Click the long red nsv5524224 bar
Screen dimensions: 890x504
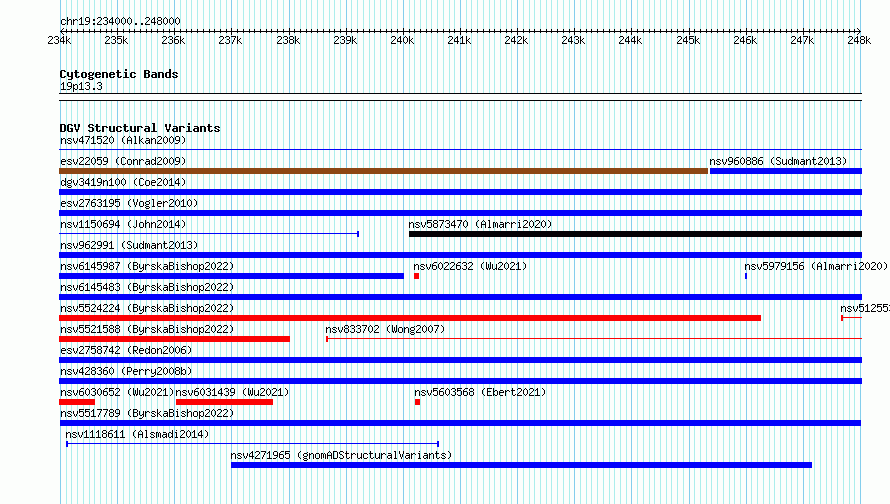(x=410, y=318)
